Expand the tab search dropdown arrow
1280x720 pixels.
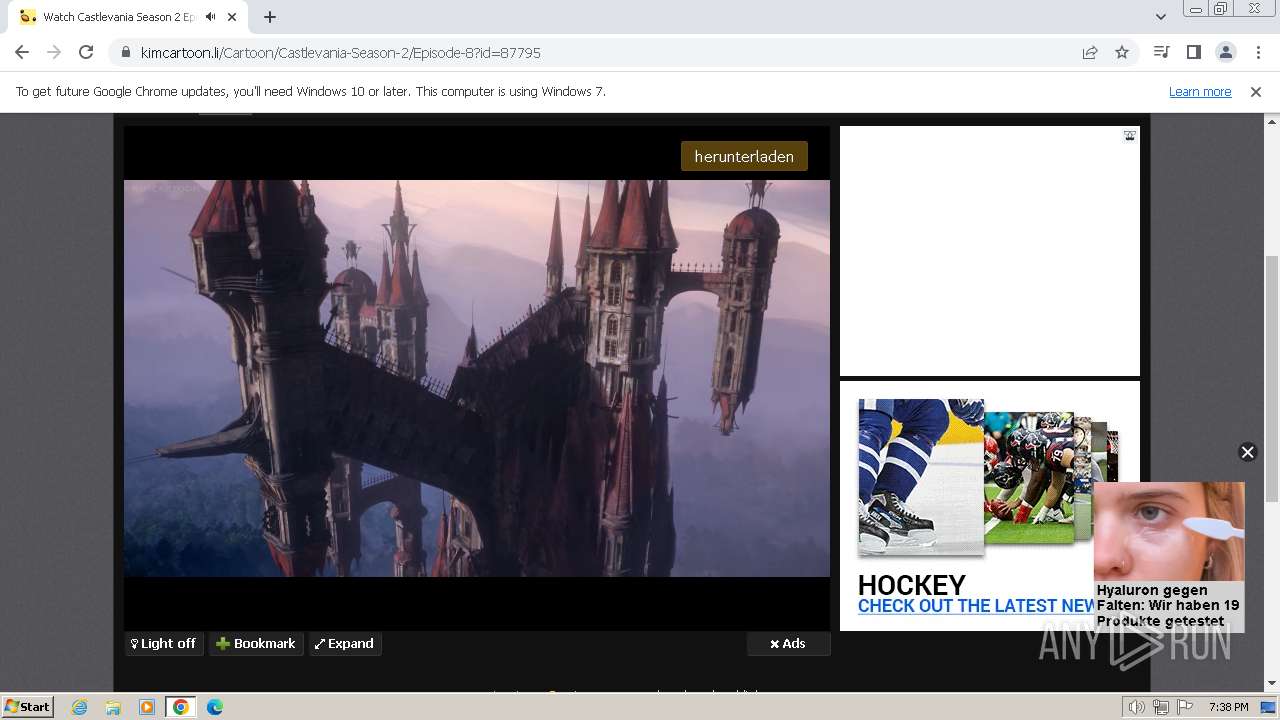tap(1161, 17)
